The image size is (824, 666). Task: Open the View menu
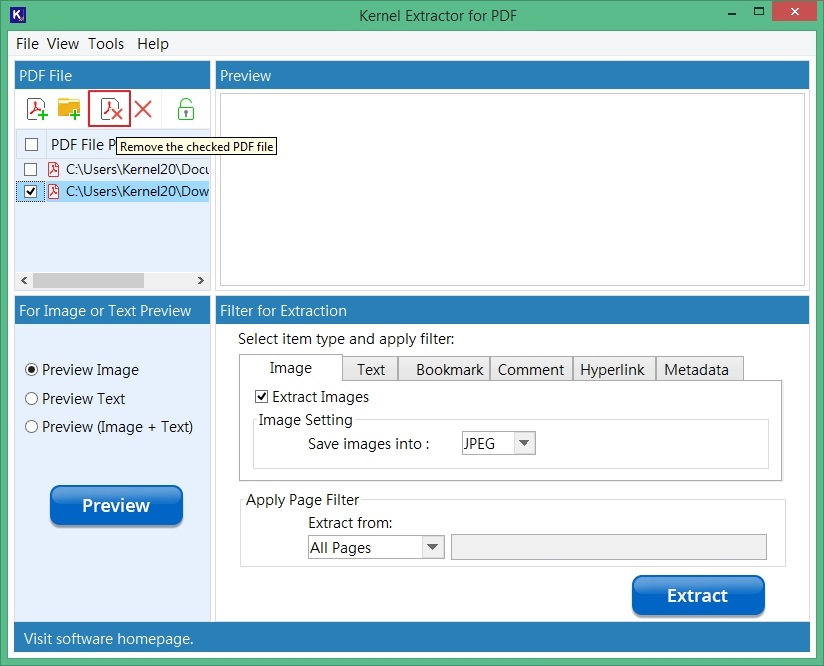click(x=63, y=44)
